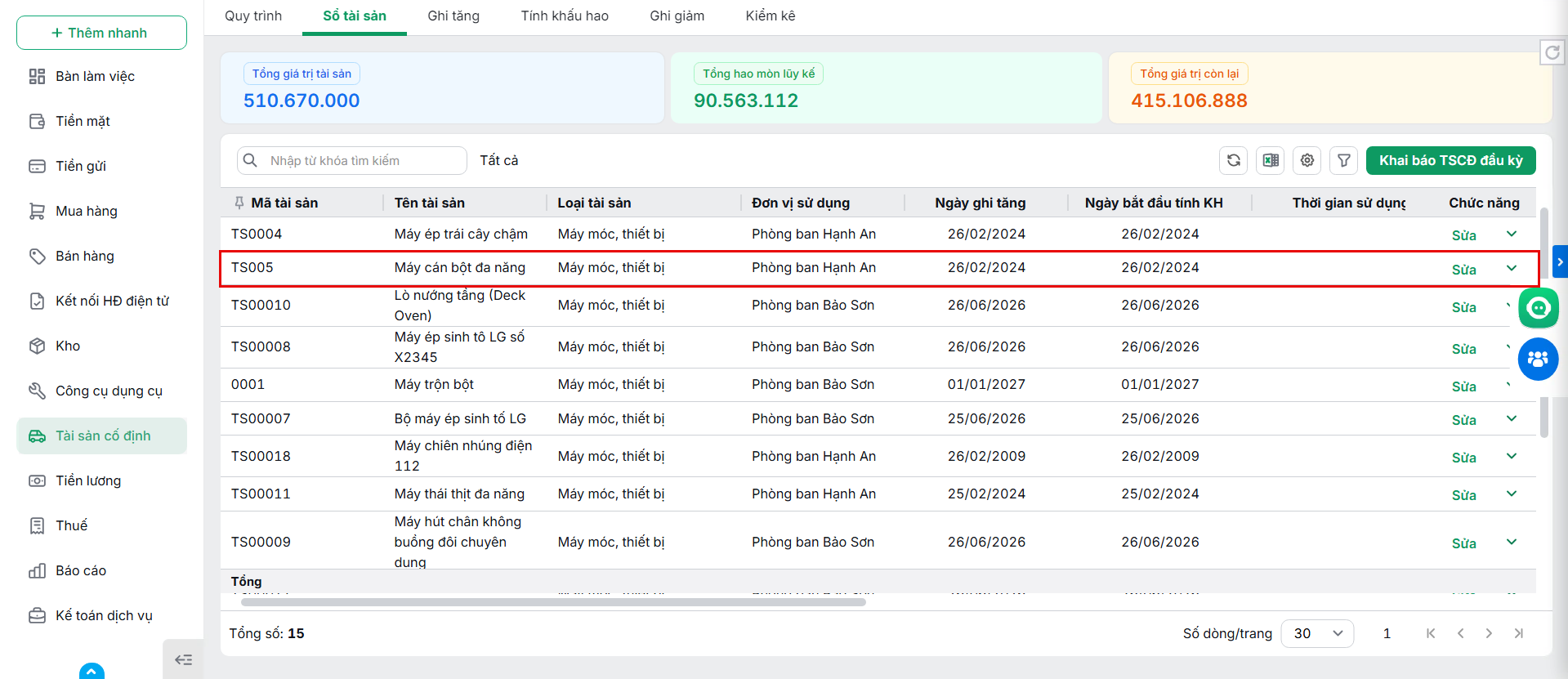Viewport: 1568px width, 679px height.
Task: Expand actions dropdown for TS00011 row
Action: pyautogui.click(x=1512, y=494)
